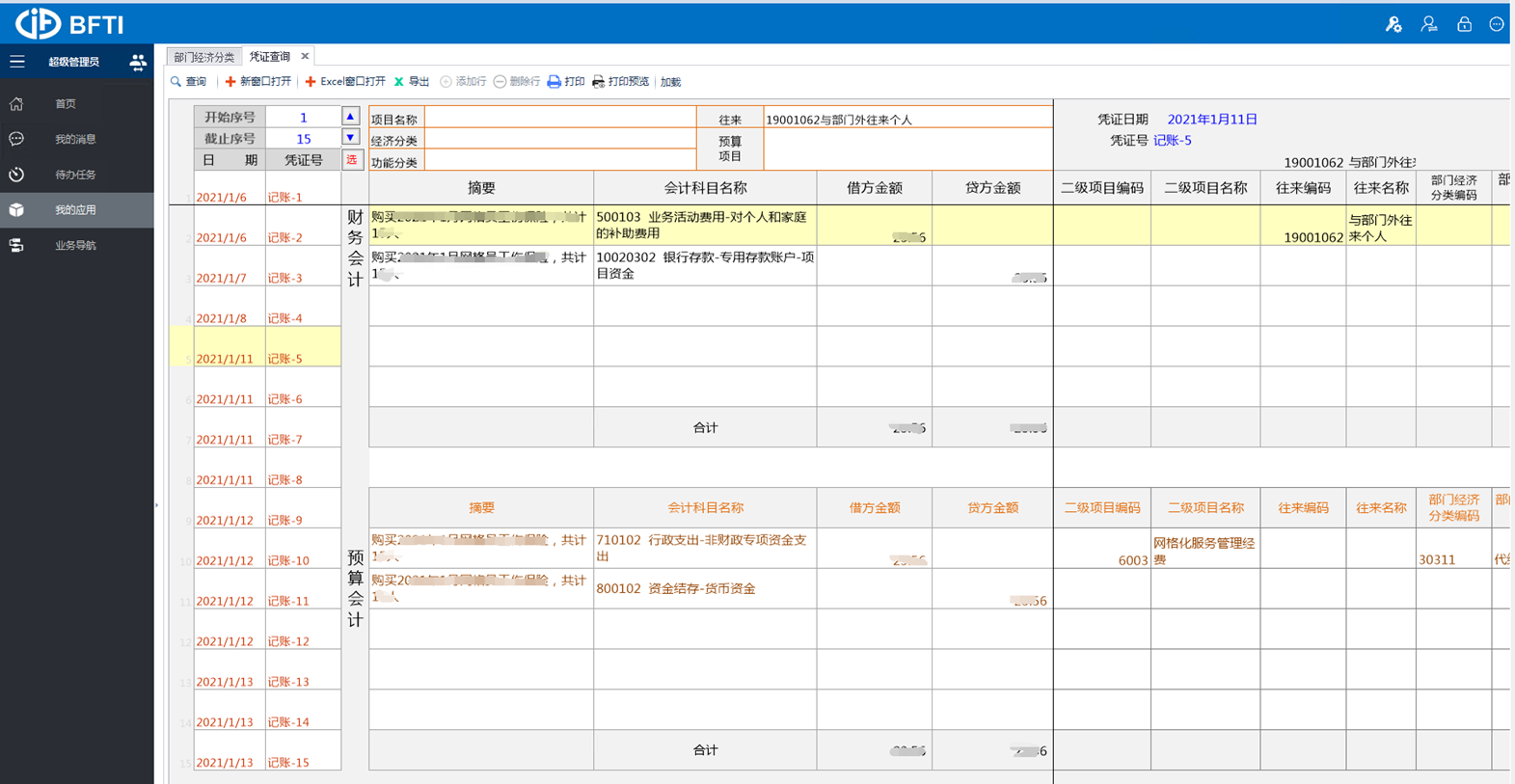Click the 预算项目 input field
Image resolution: width=1515 pixels, height=784 pixels.
coord(907,150)
